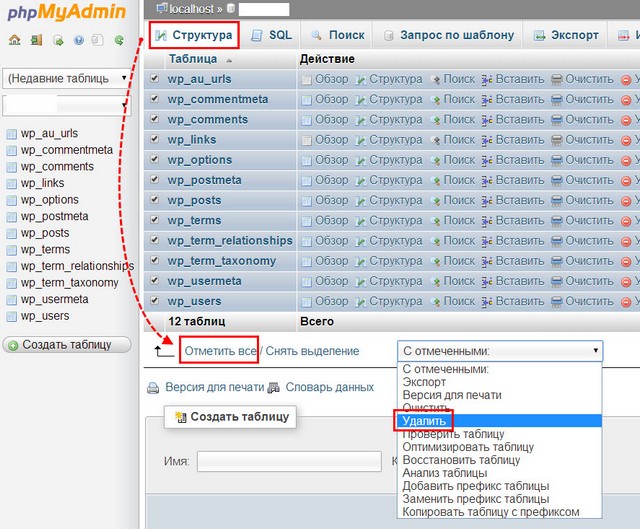
Task: Choose Оптимизировать таблицу in dropdown list
Action: 500,447
